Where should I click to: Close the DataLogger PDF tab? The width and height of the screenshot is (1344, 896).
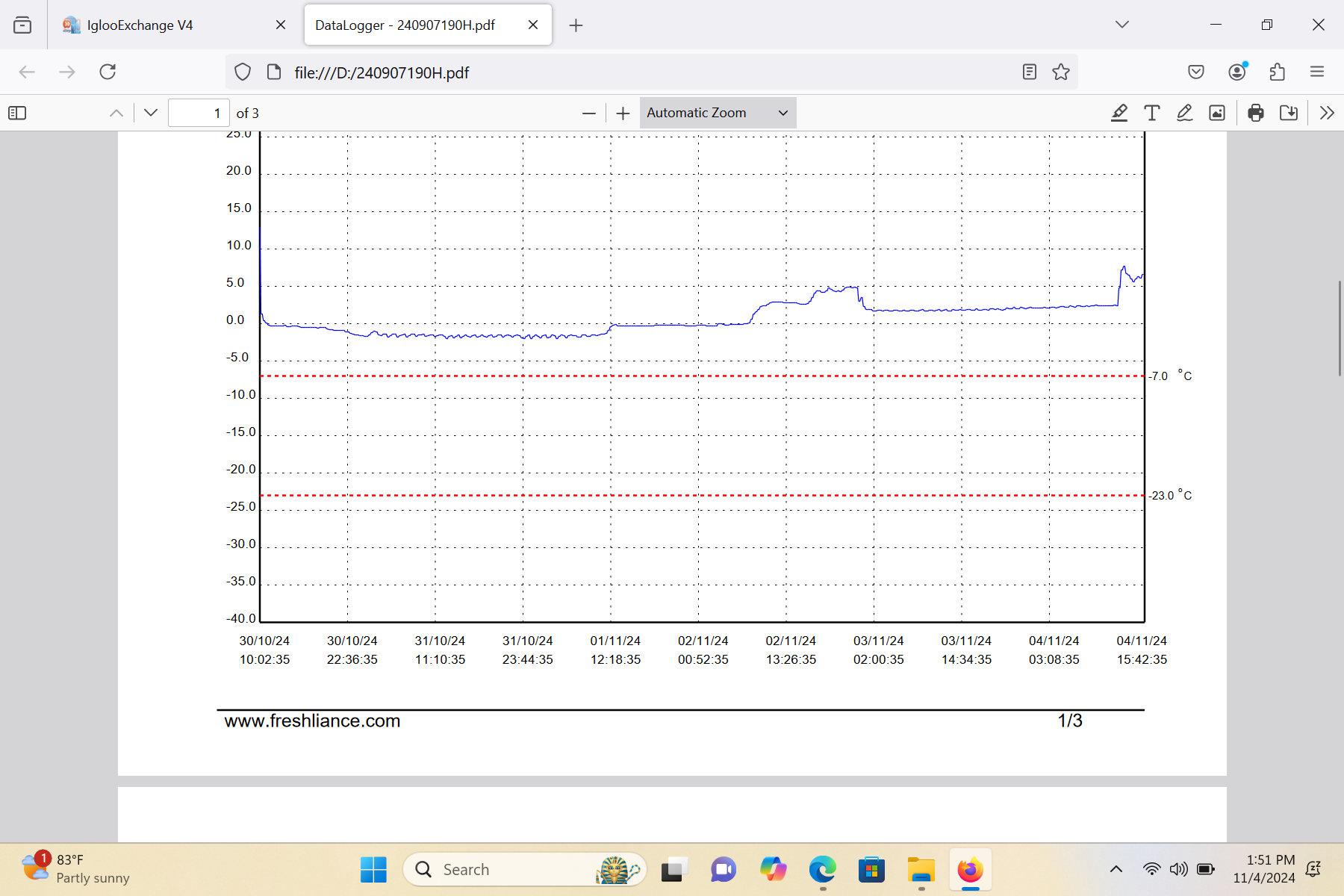point(533,25)
